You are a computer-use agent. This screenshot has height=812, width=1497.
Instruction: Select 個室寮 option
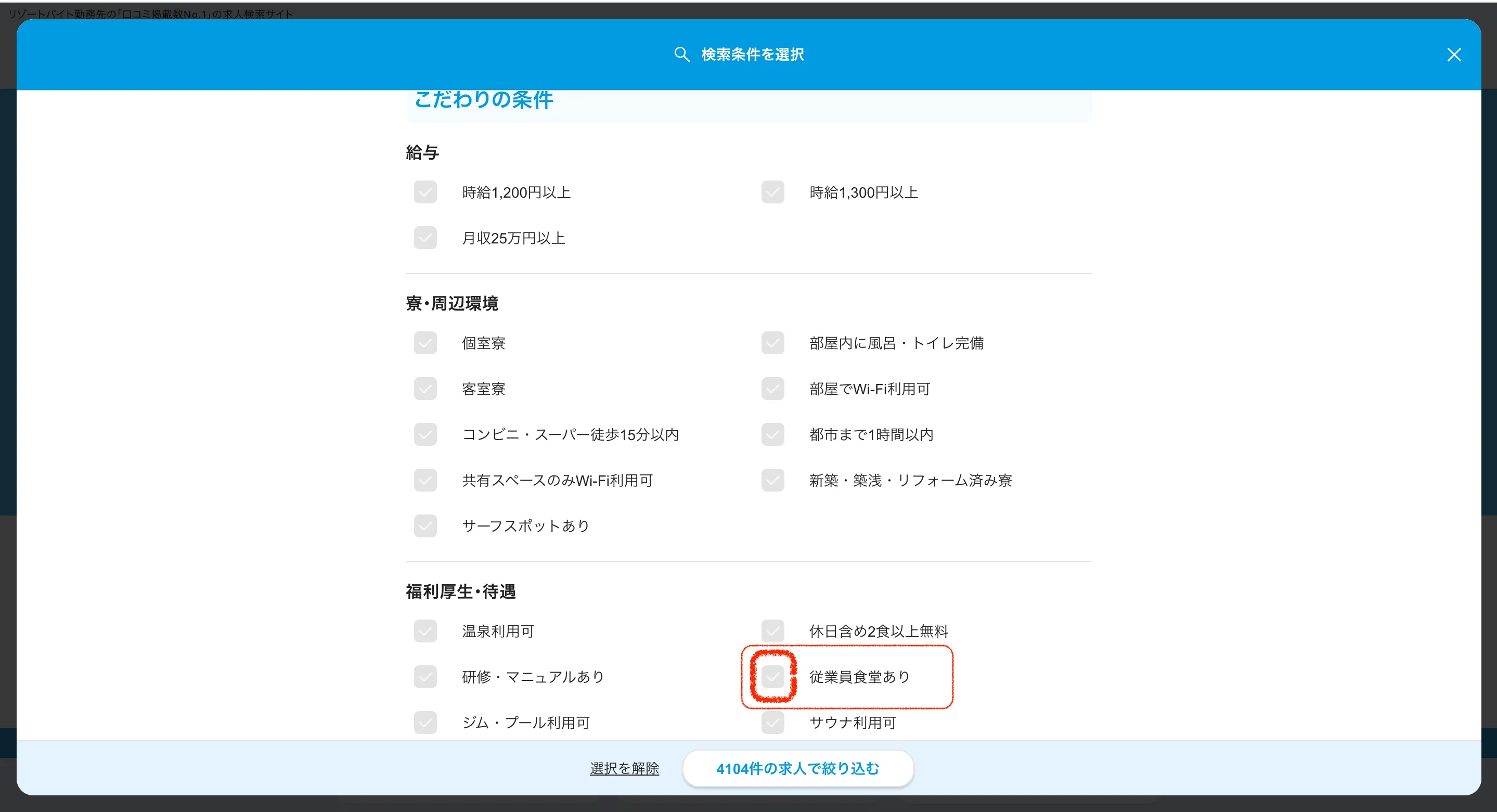425,343
